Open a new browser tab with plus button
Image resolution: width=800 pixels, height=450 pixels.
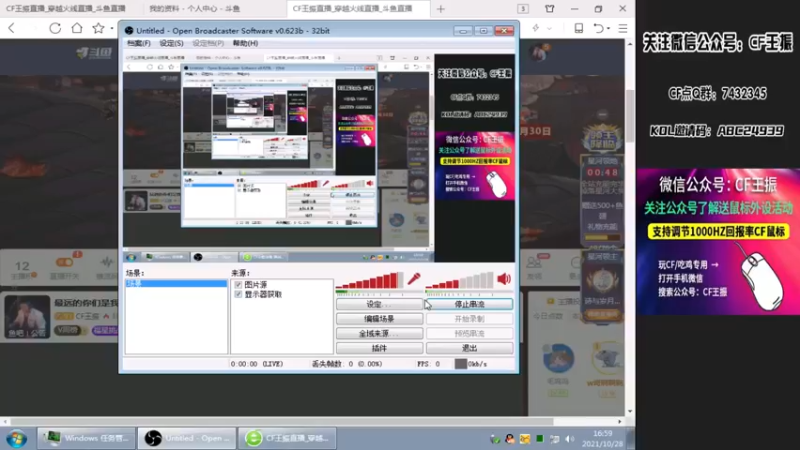(441, 9)
